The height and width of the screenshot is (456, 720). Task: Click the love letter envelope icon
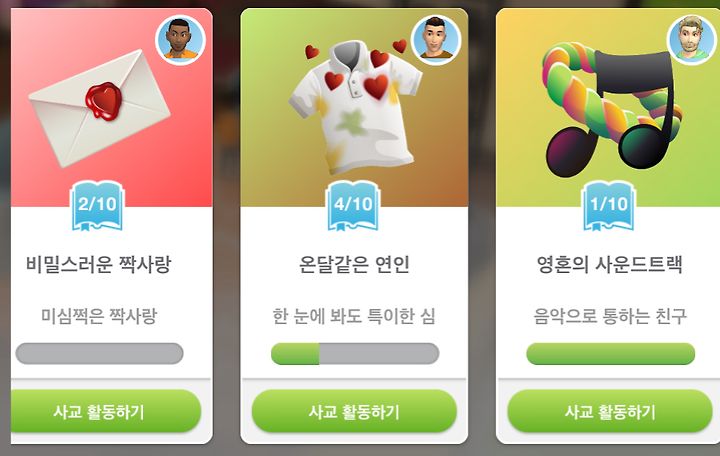coord(99,107)
